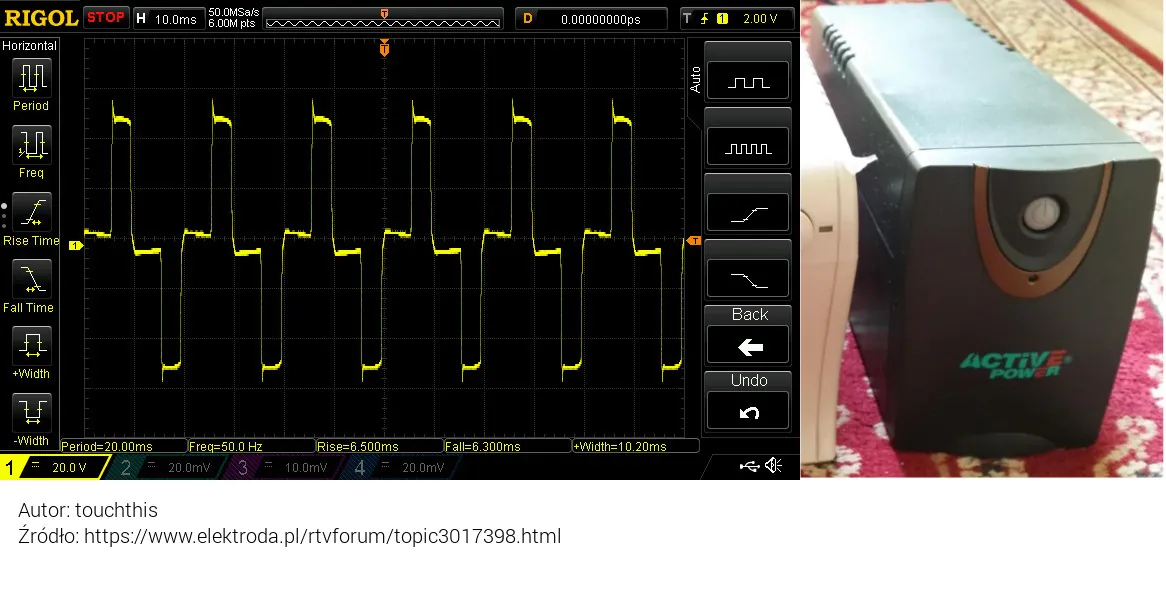This screenshot has width=1166, height=598.
Task: Click the Back arrow button
Action: 748,346
